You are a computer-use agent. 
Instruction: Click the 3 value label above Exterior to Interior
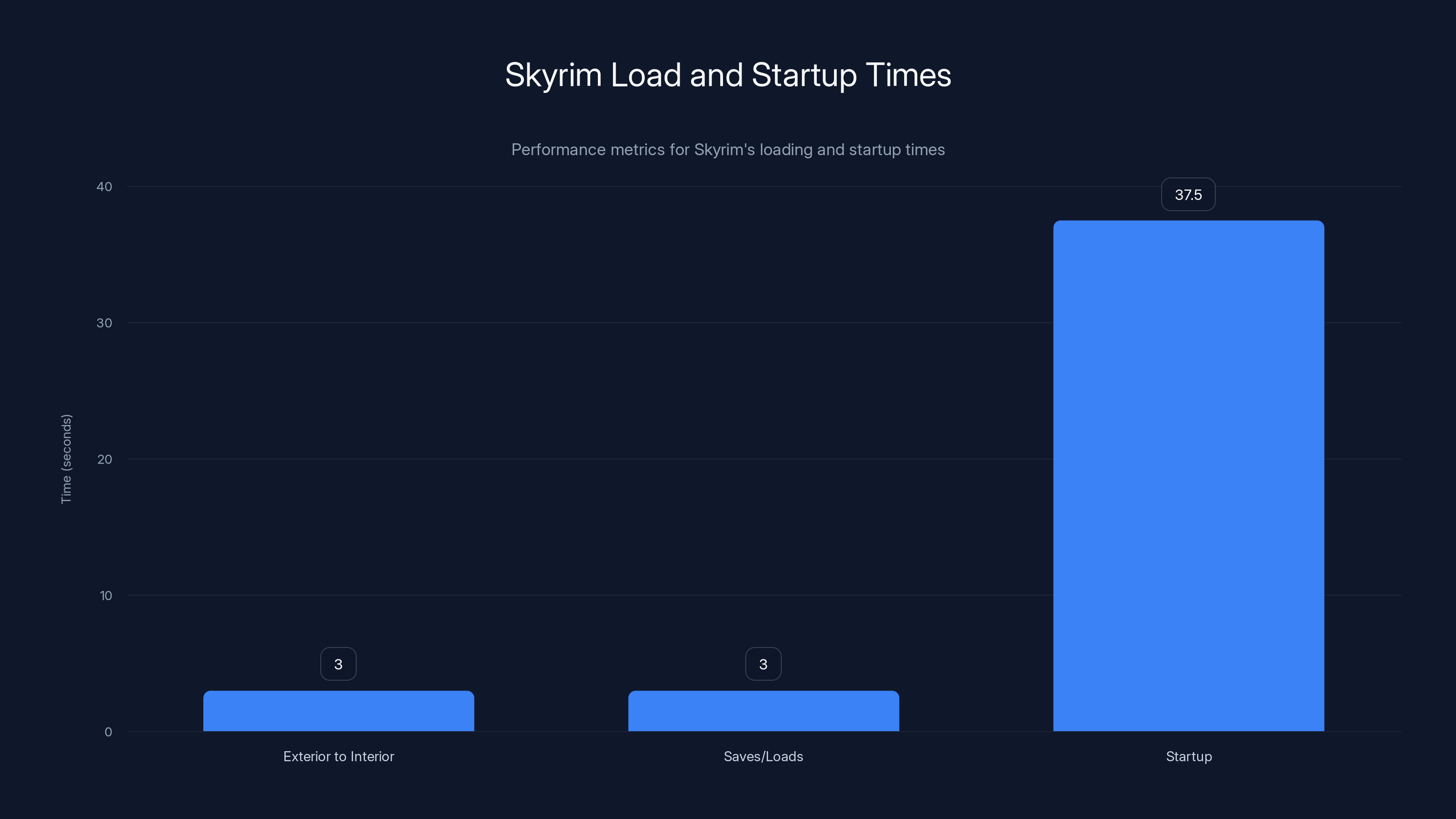[x=338, y=663]
